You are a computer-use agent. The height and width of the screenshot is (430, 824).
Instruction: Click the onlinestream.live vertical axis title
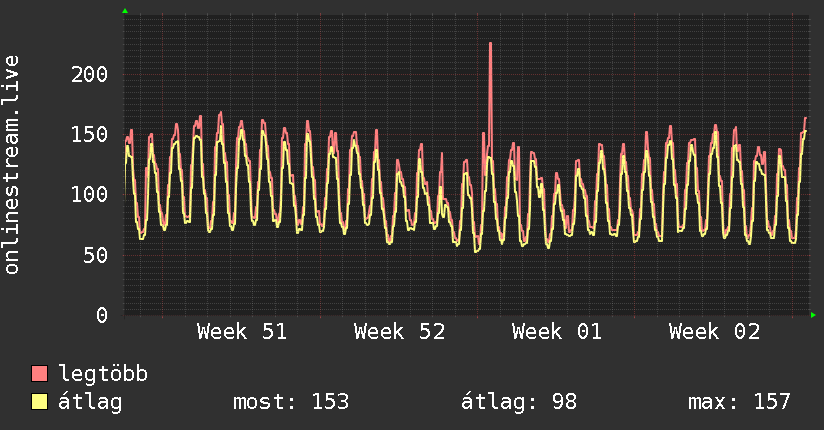tap(12, 165)
